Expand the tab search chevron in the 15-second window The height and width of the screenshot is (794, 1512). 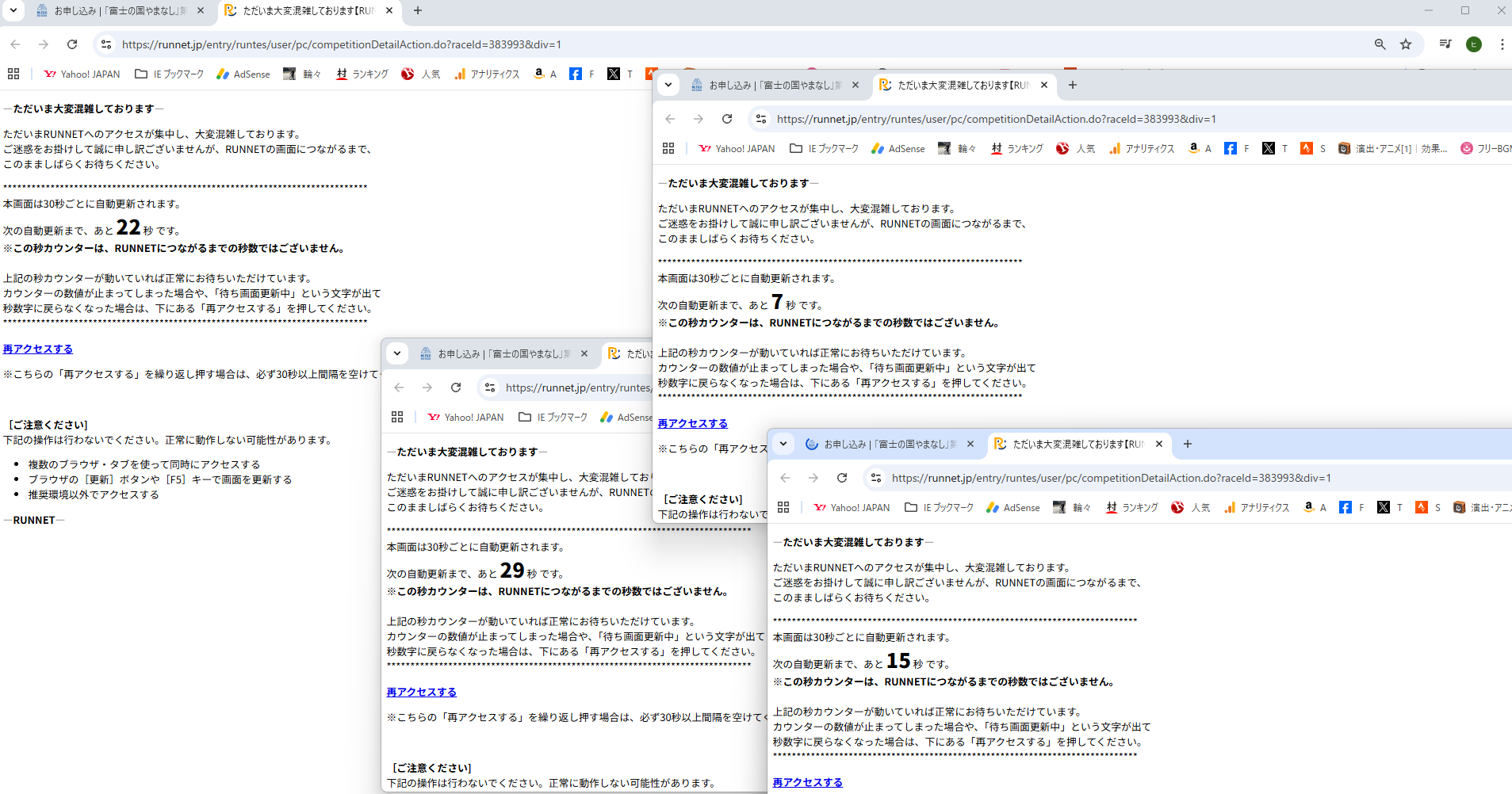tap(783, 444)
